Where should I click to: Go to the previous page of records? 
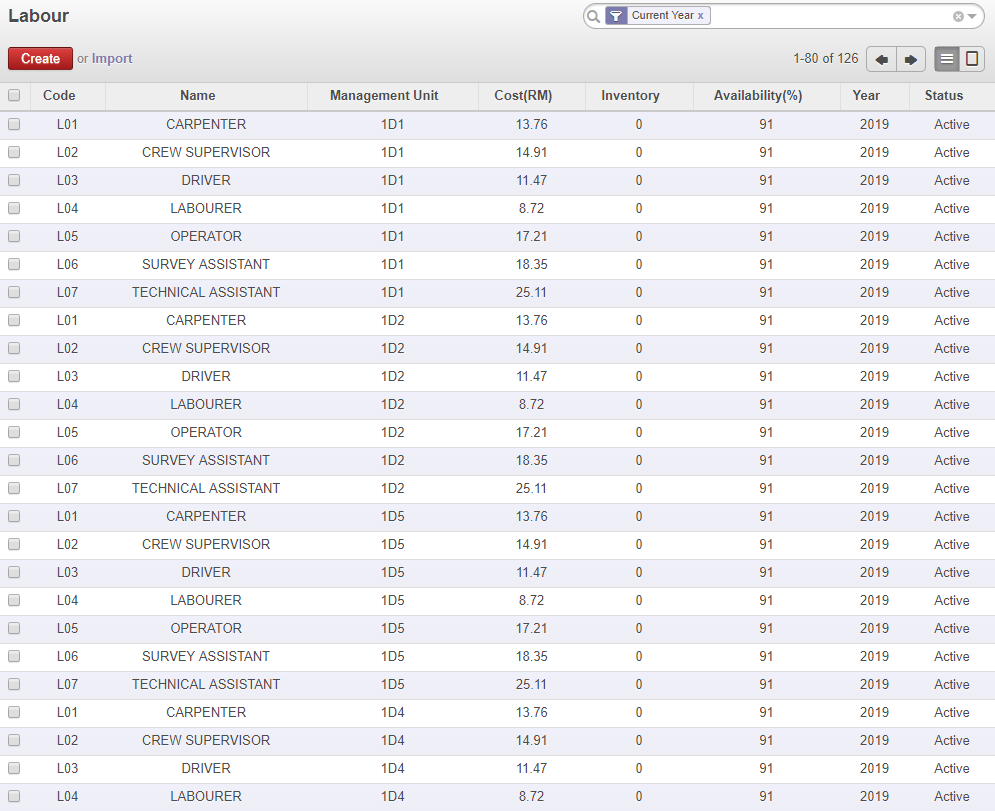(x=881, y=59)
